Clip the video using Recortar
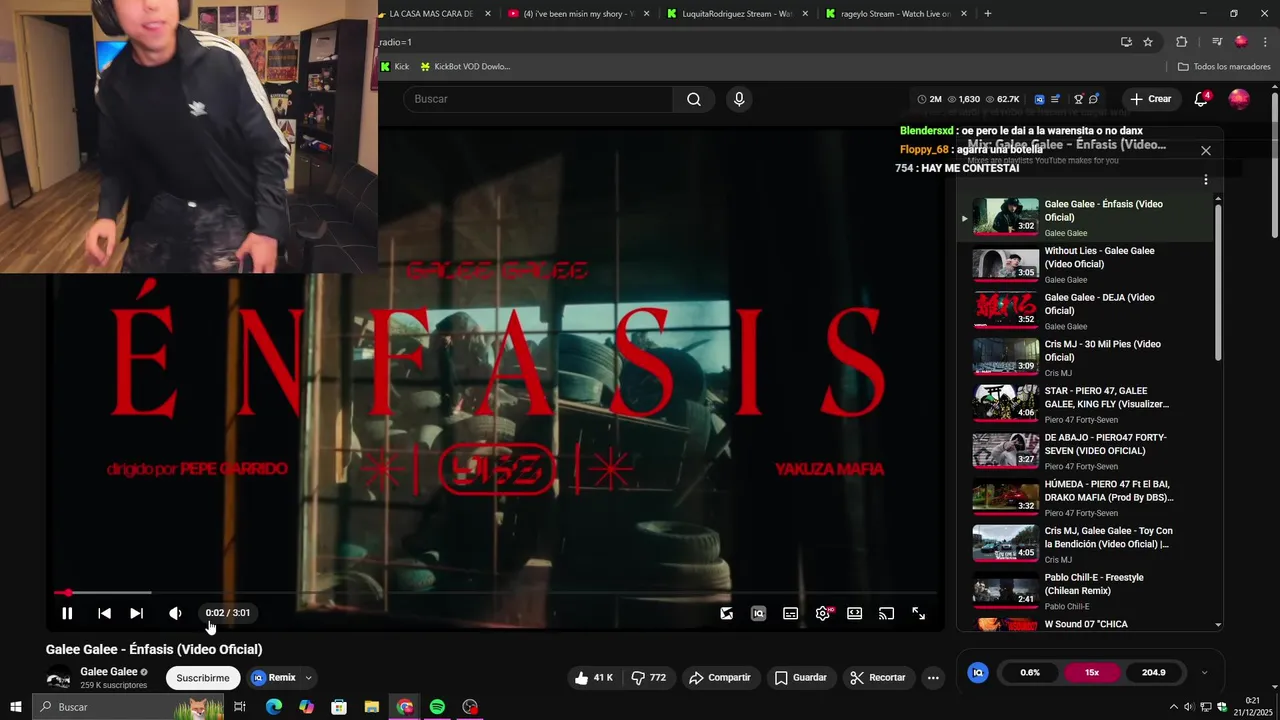This screenshot has width=1280, height=720. pos(878,677)
